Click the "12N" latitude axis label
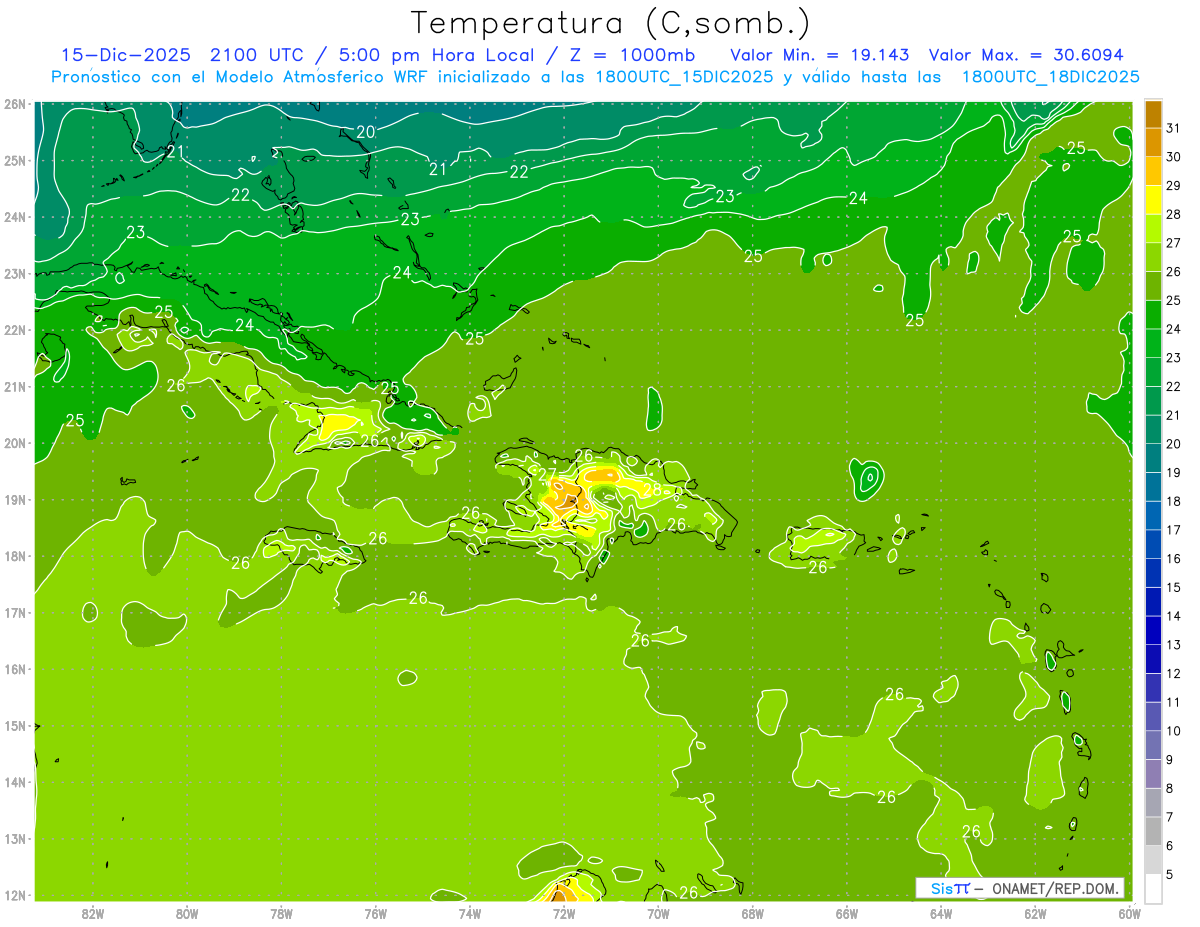The image size is (1200, 927). (14, 895)
